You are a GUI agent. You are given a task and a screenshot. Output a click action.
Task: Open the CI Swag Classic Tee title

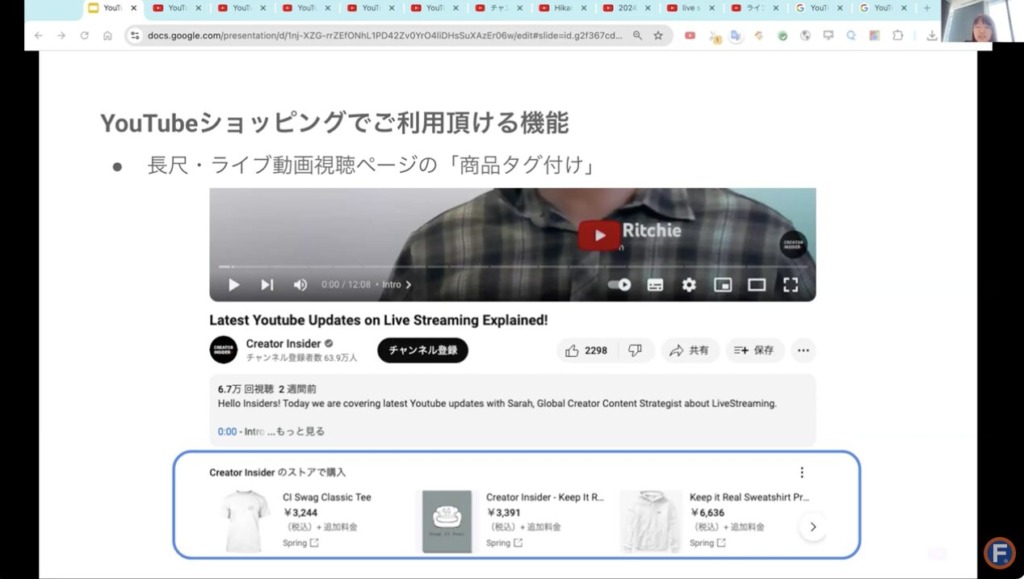tap(327, 497)
